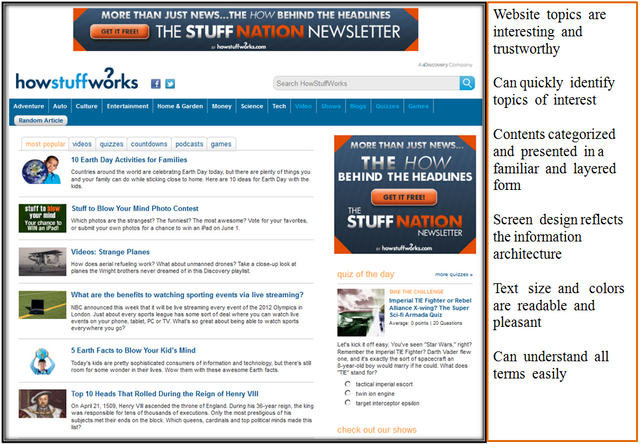
Task: Open the Entertainment navigation item
Action: click(128, 106)
